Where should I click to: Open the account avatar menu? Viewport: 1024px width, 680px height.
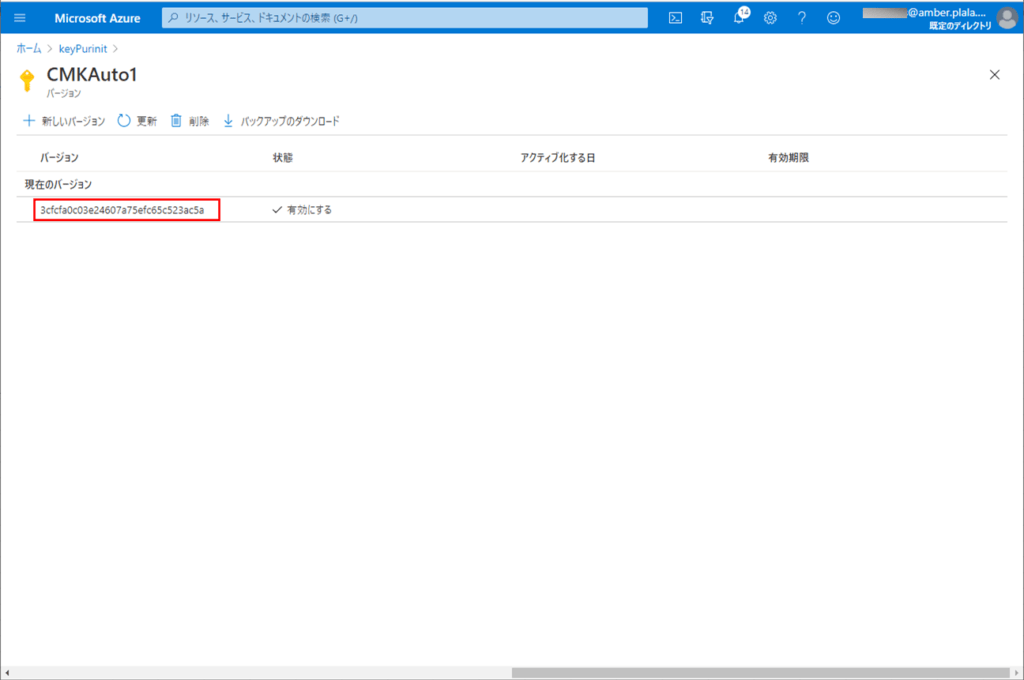coord(1006,18)
